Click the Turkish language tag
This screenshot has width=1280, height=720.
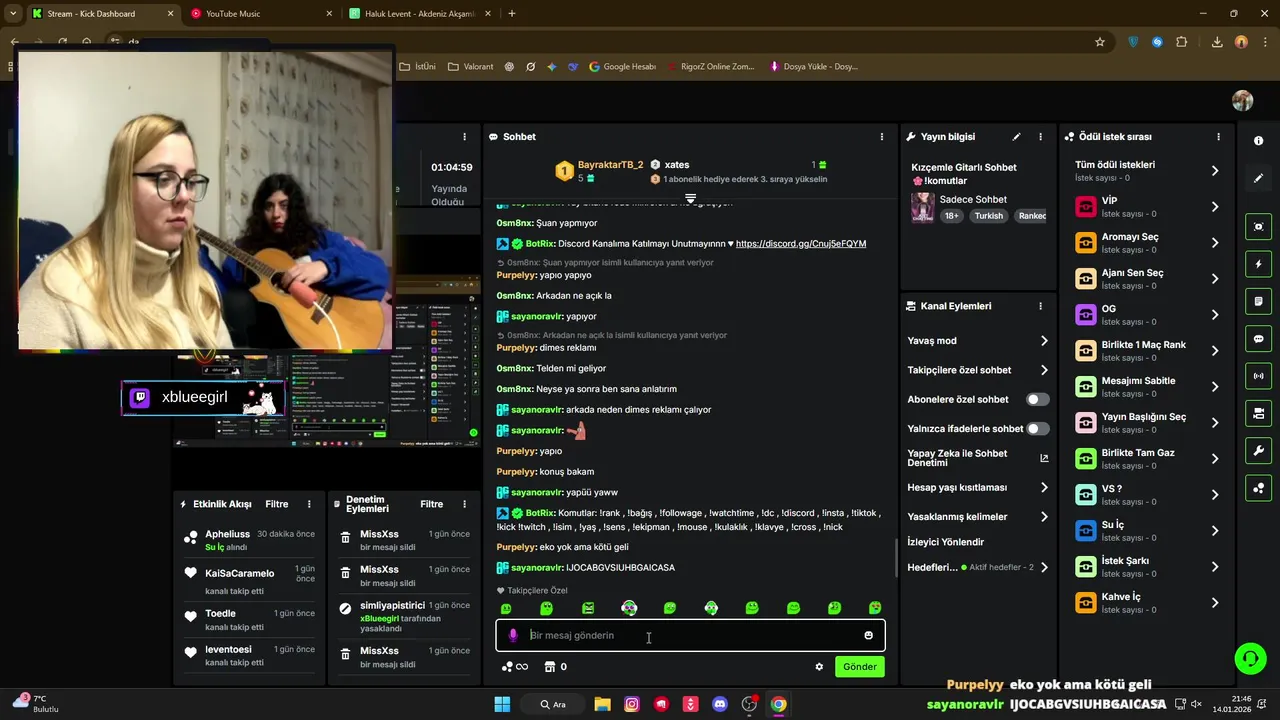coord(988,216)
